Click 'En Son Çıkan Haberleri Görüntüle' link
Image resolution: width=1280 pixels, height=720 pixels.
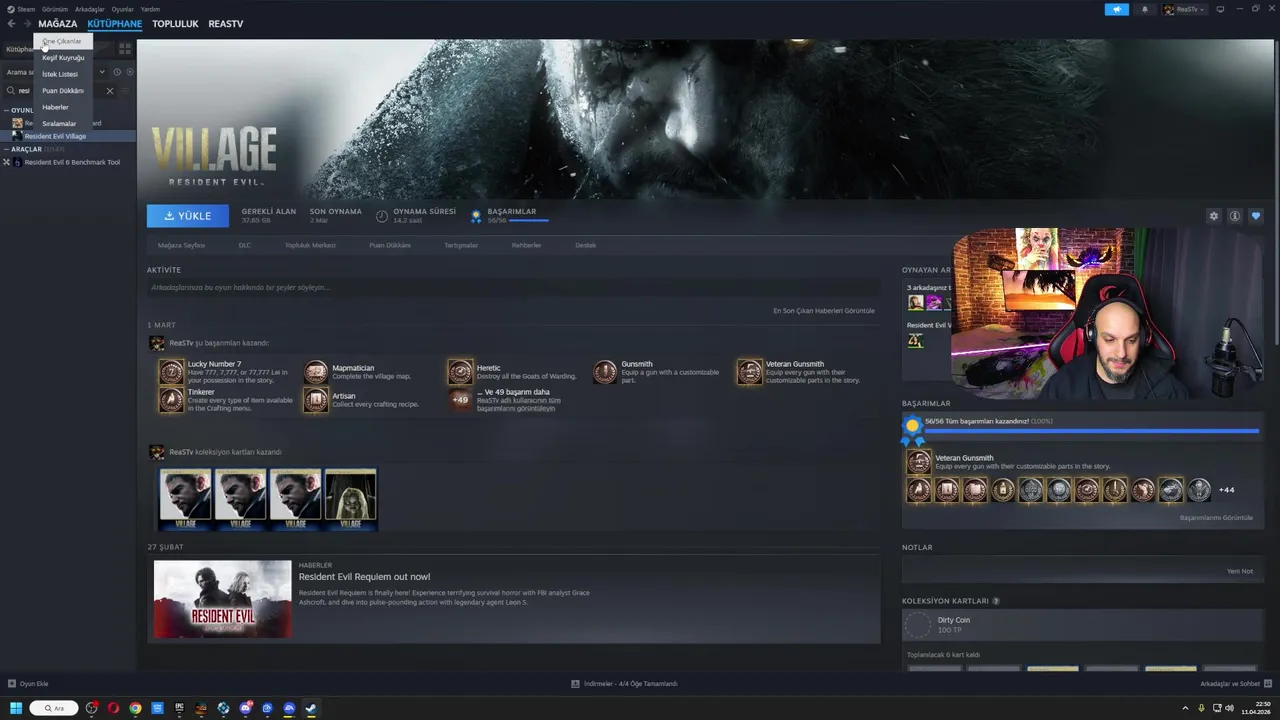[824, 311]
